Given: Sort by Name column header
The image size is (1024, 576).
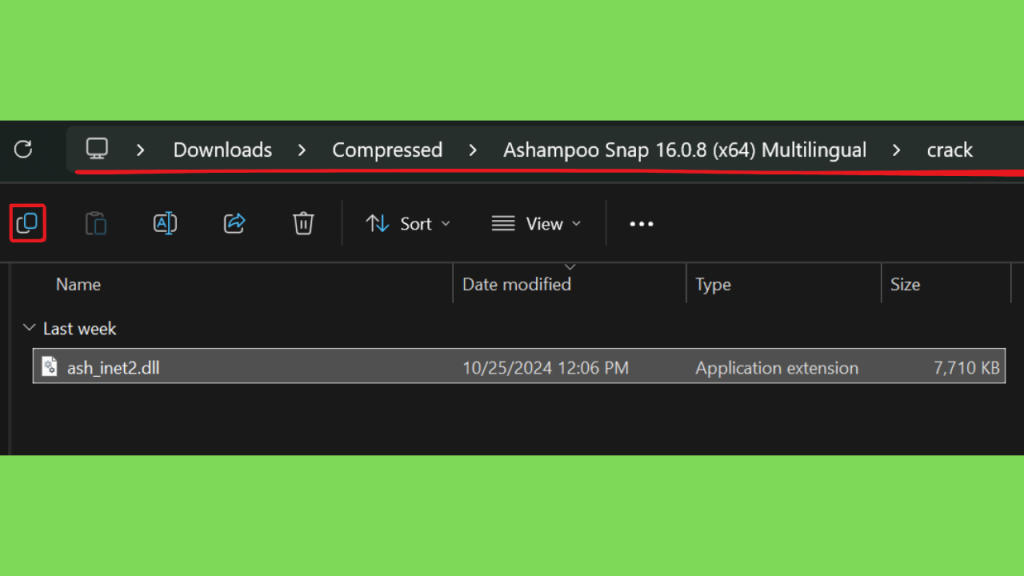Looking at the screenshot, I should click(x=78, y=285).
